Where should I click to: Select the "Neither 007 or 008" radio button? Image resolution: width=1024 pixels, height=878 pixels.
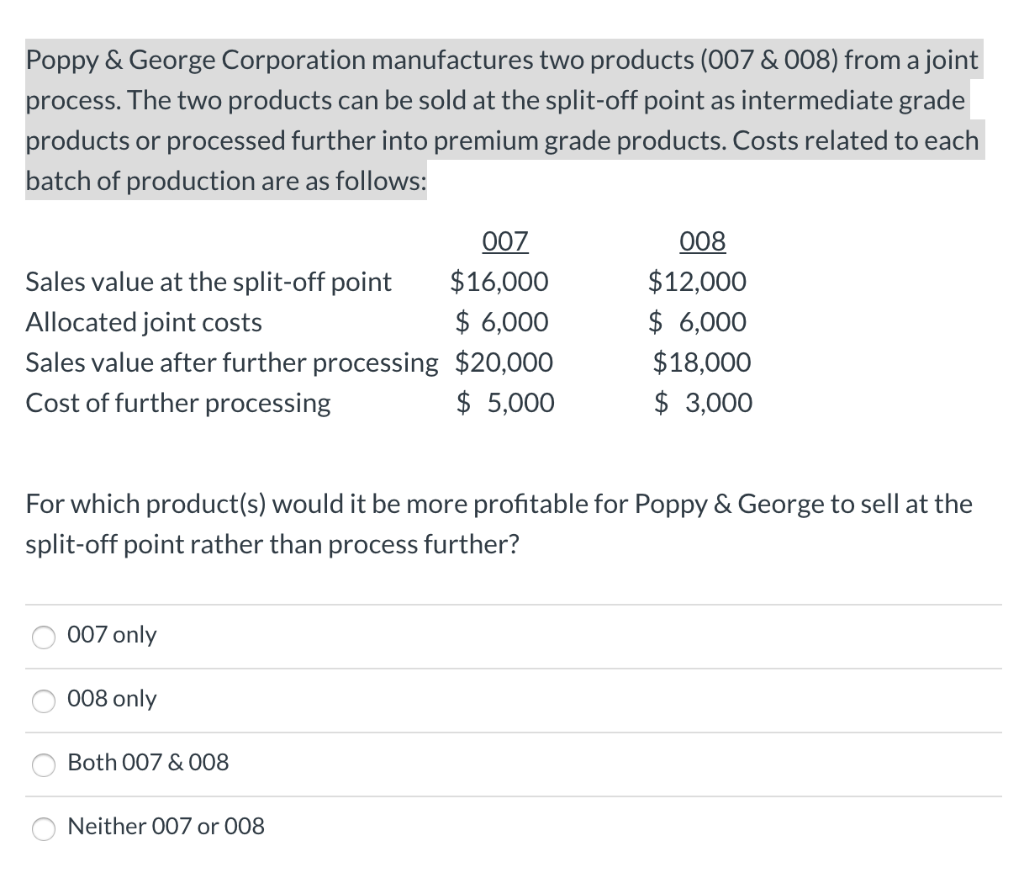43,829
